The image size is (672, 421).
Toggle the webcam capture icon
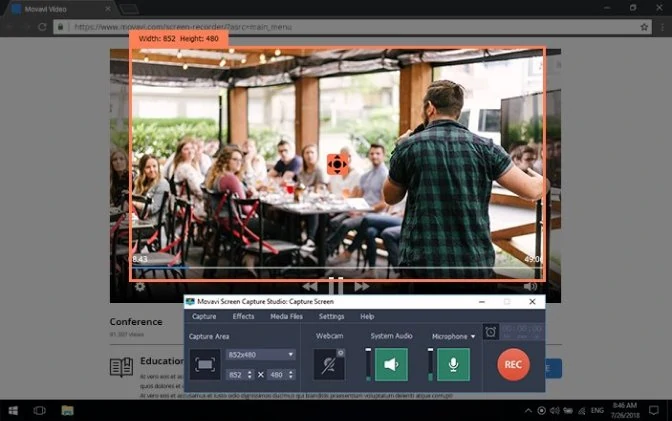coord(329,365)
